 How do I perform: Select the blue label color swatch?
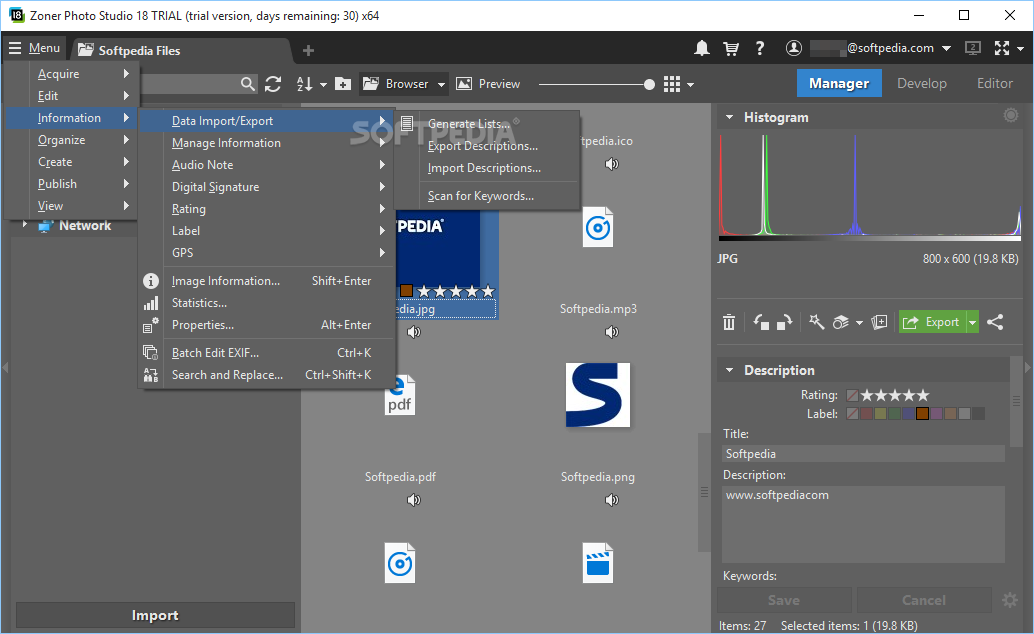pyautogui.click(x=909, y=414)
